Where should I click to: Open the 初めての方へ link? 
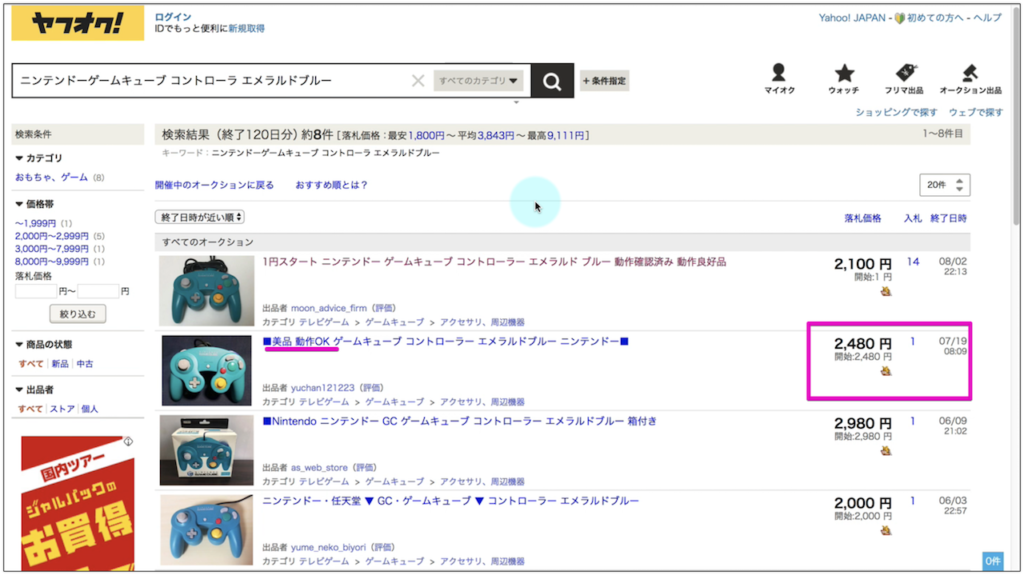pyautogui.click(x=935, y=18)
